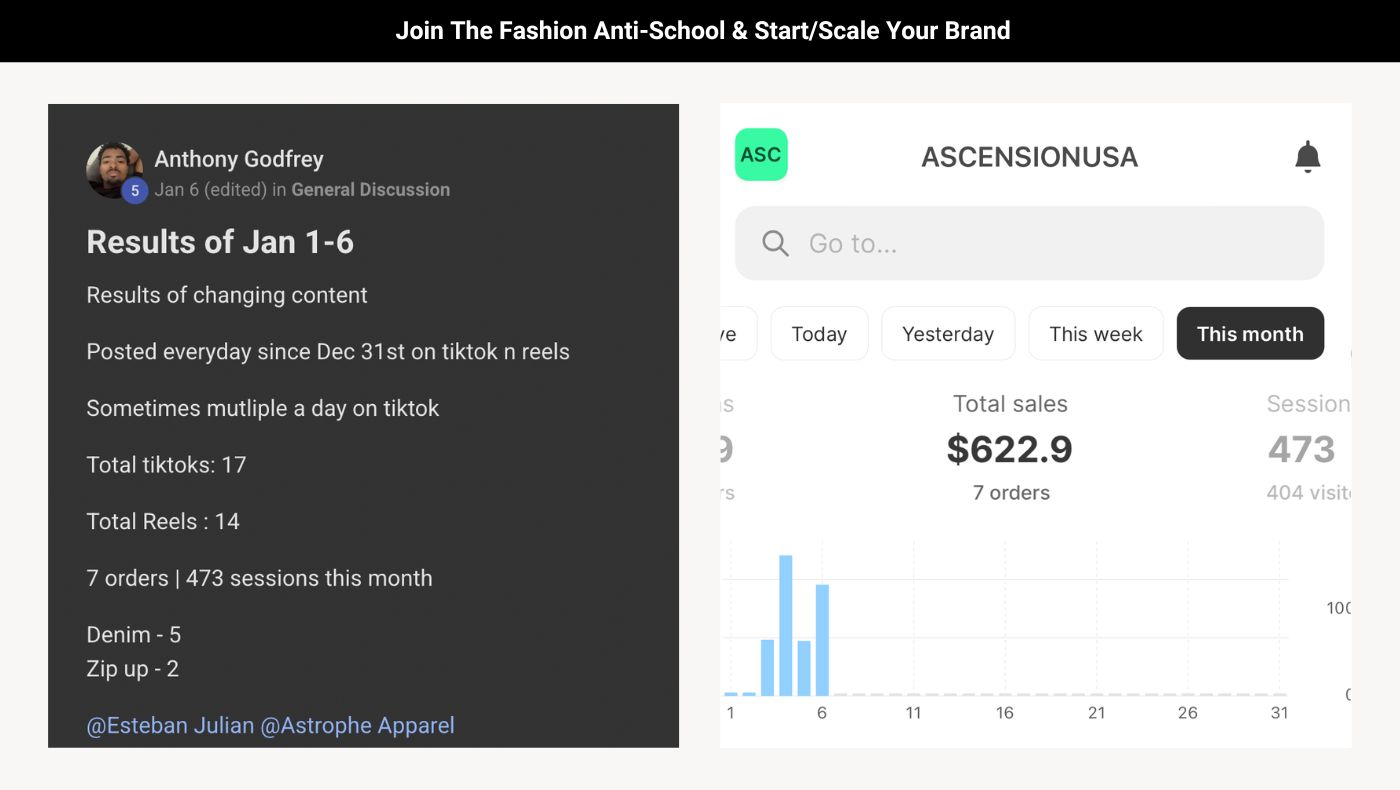Click the green ASC store logo

tap(761, 155)
